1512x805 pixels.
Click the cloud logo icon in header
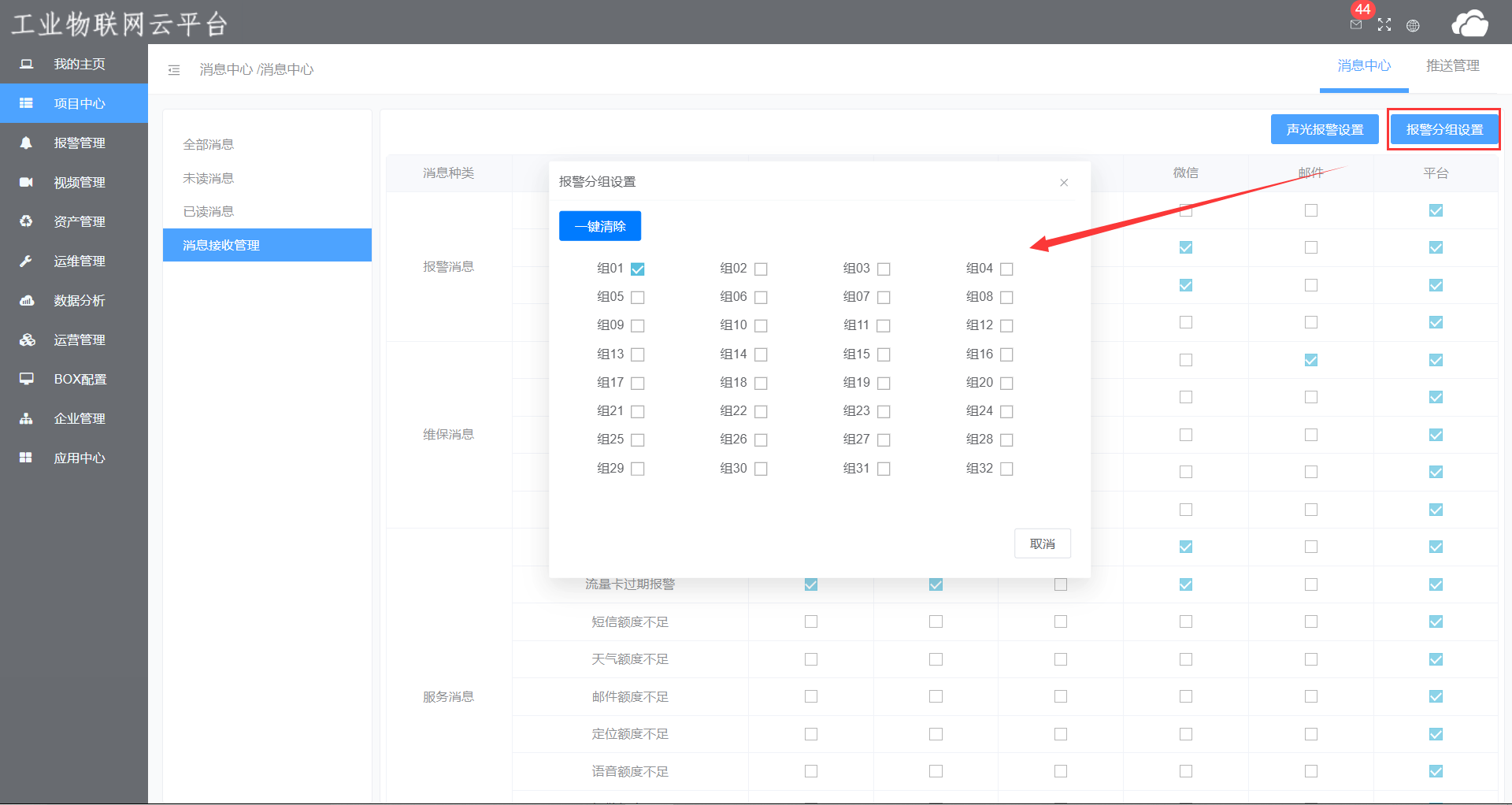(1469, 24)
